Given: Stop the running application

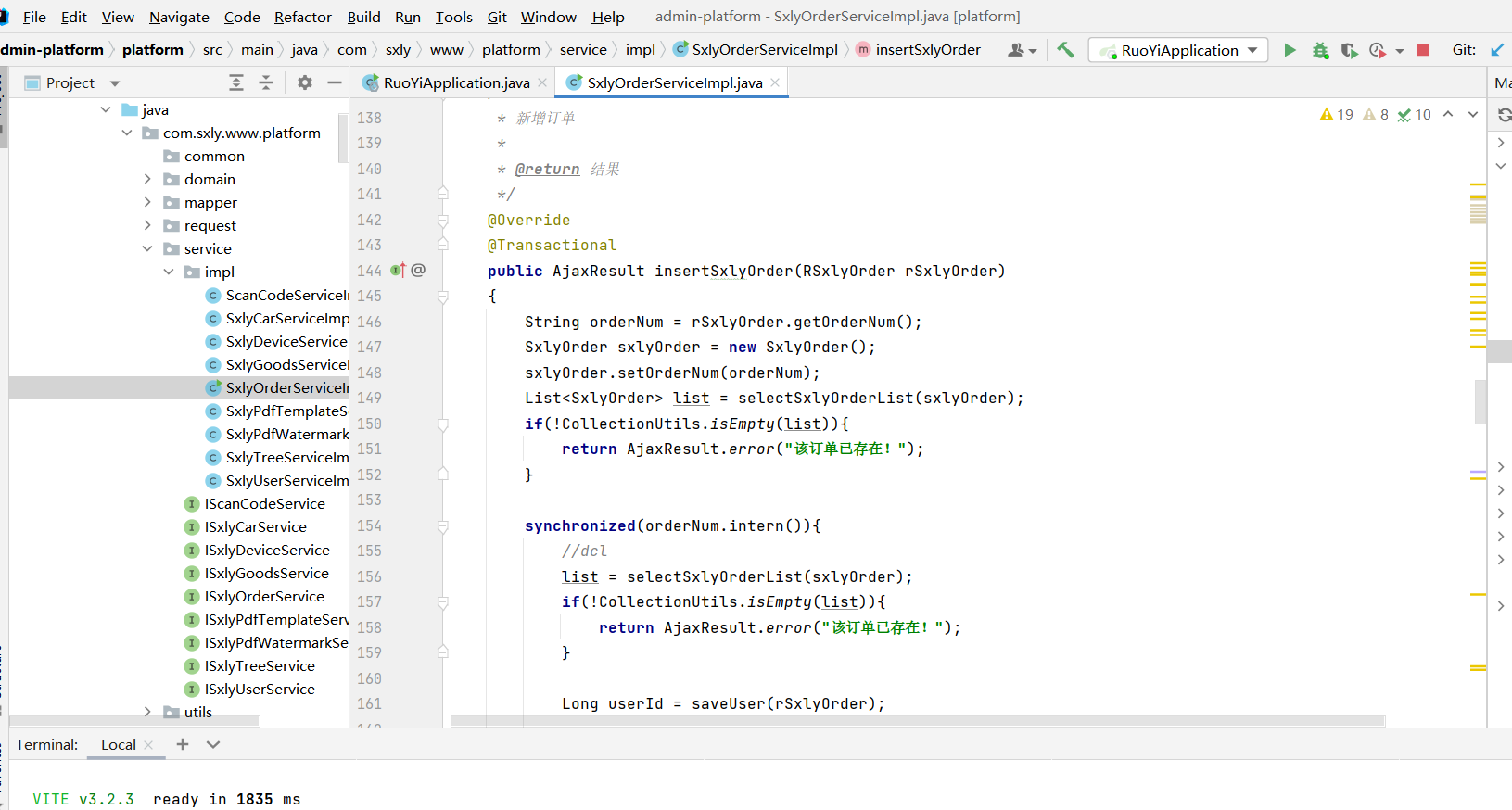Looking at the screenshot, I should [1423, 50].
